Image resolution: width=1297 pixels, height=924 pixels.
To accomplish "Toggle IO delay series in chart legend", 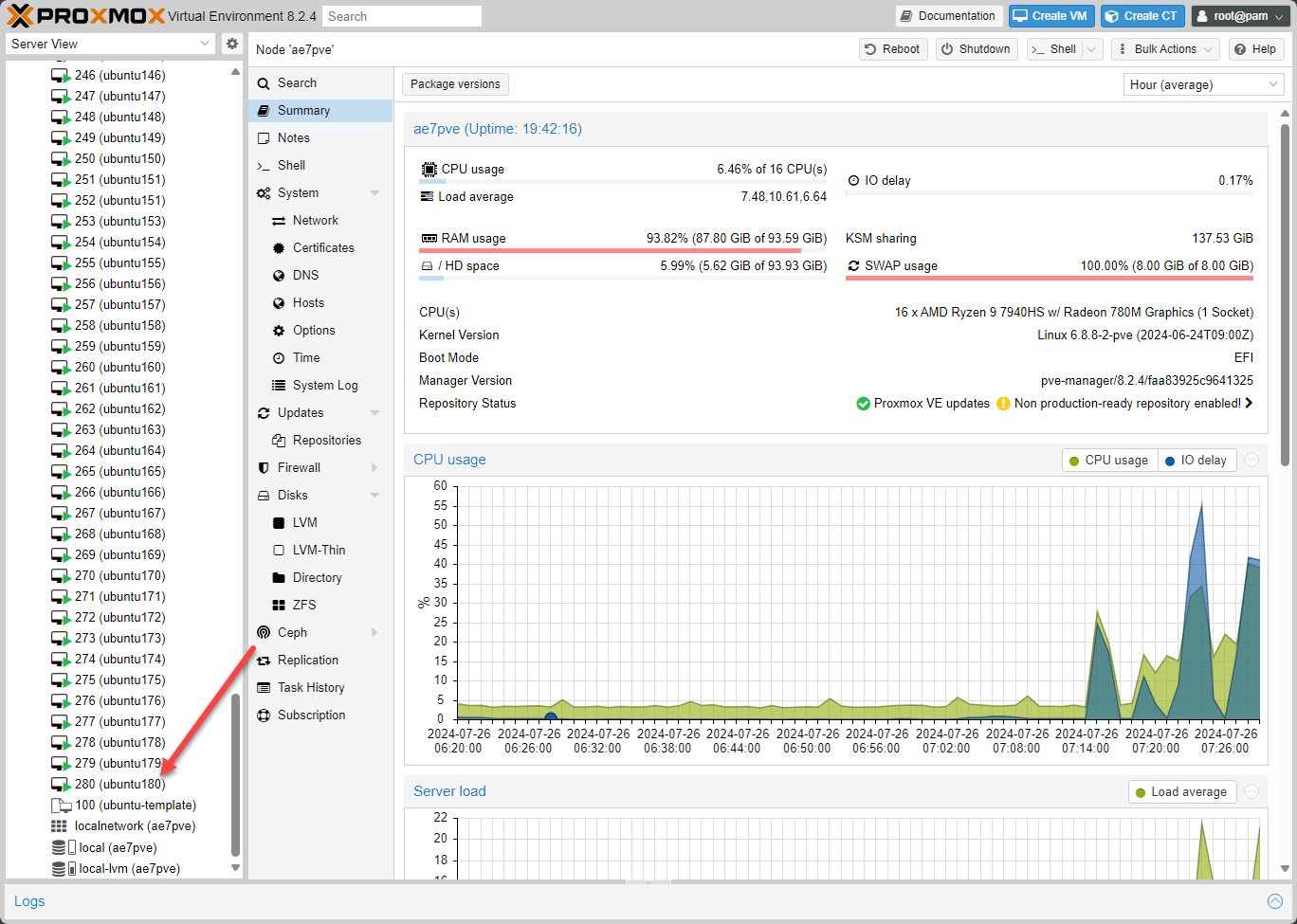I will point(1196,461).
